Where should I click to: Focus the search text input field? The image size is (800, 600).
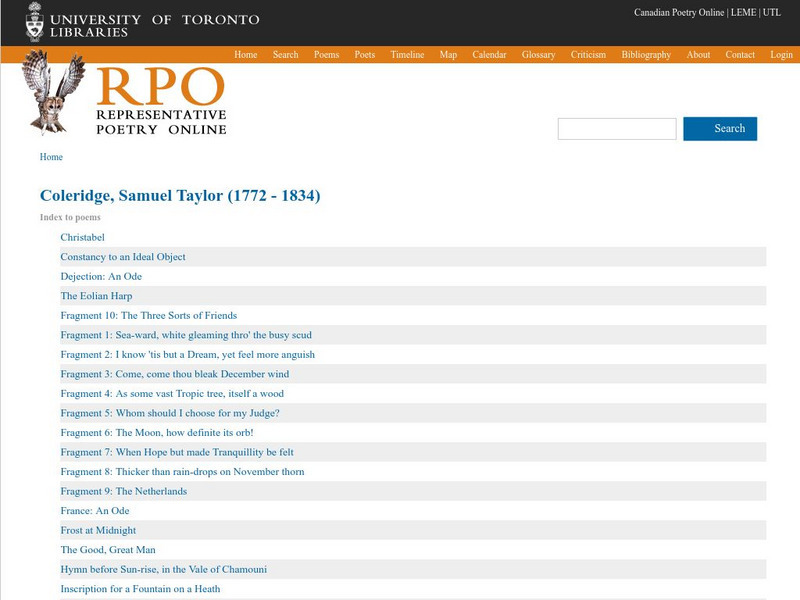click(x=617, y=129)
